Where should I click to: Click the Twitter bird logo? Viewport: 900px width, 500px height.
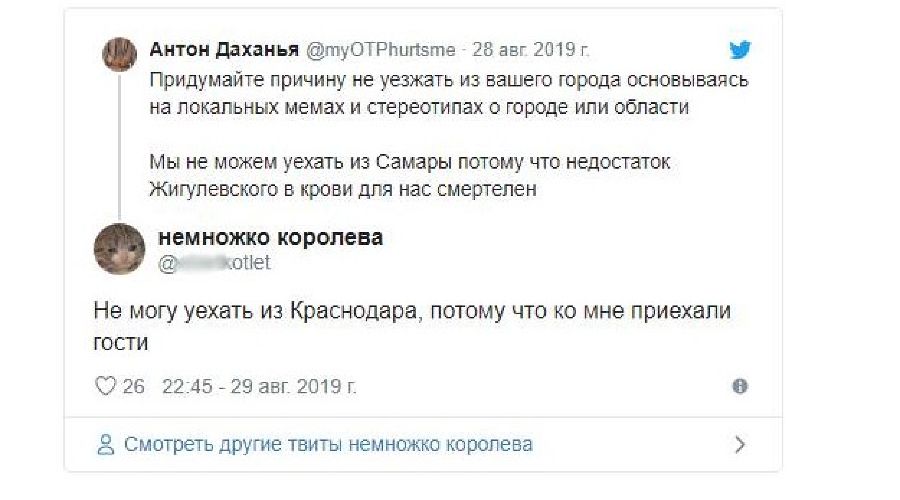pyautogui.click(x=739, y=49)
